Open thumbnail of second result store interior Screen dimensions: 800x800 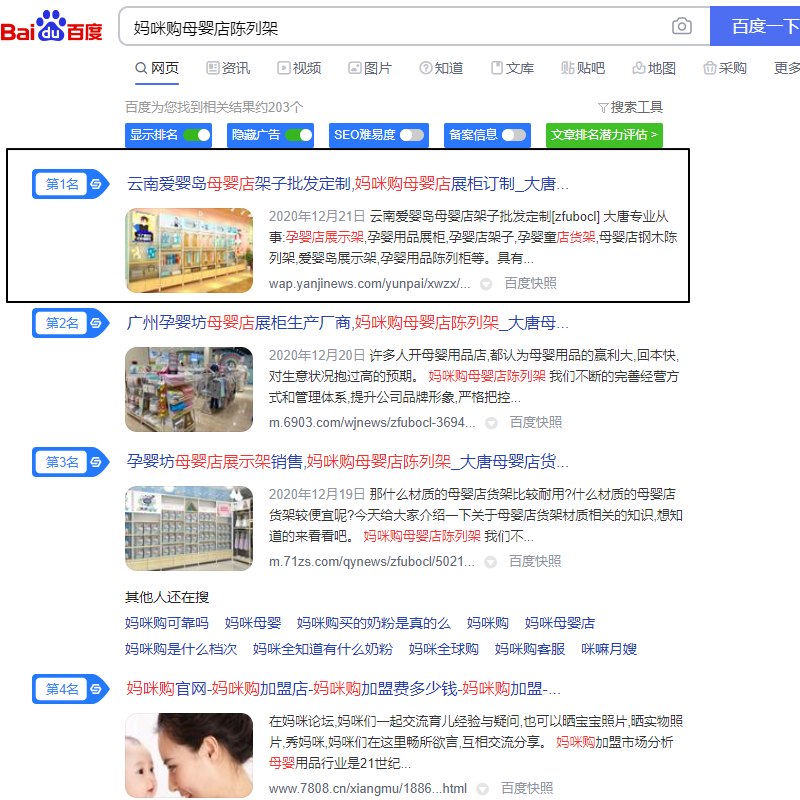[189, 389]
